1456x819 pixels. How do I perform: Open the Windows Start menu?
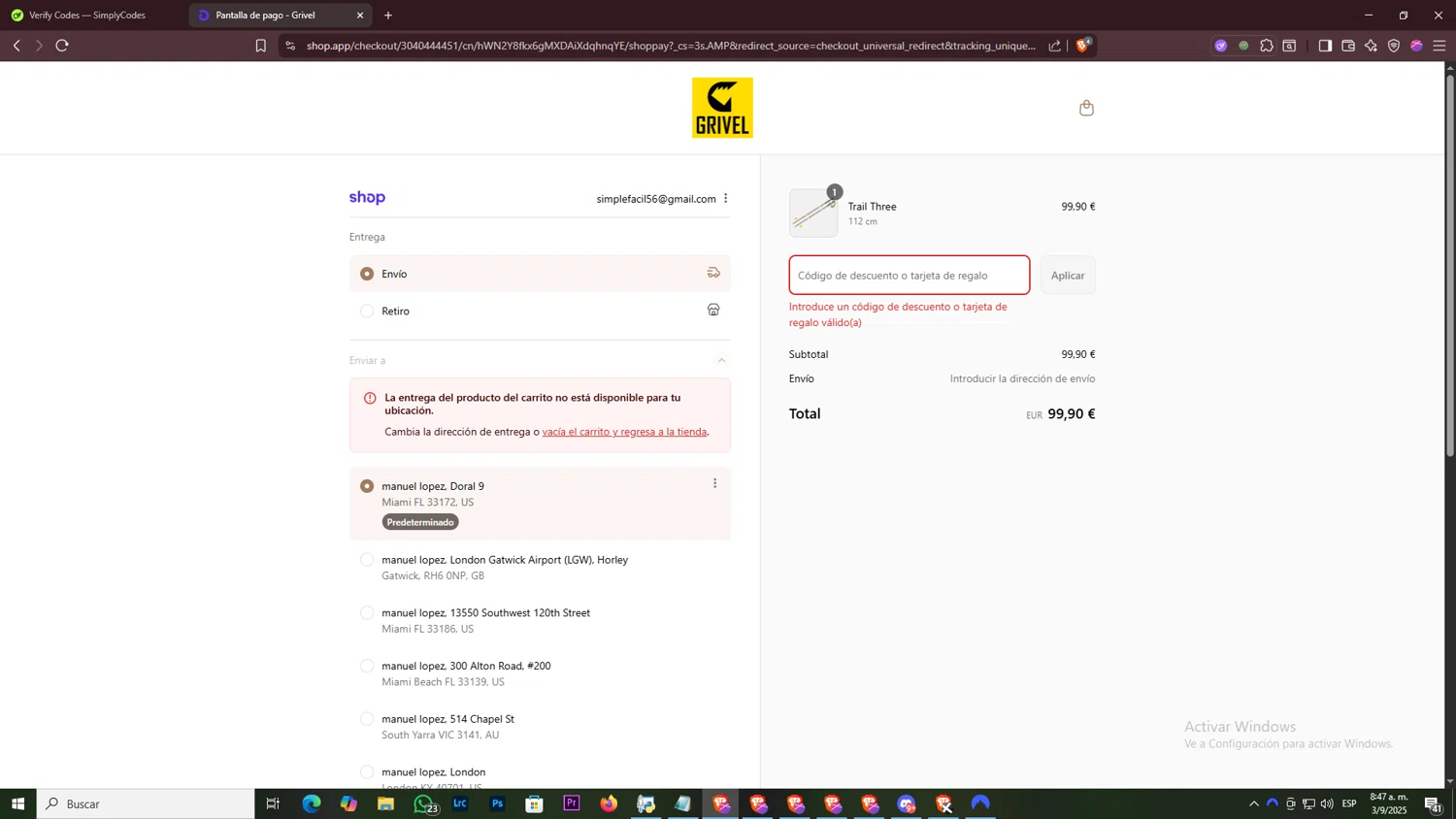pos(17,803)
